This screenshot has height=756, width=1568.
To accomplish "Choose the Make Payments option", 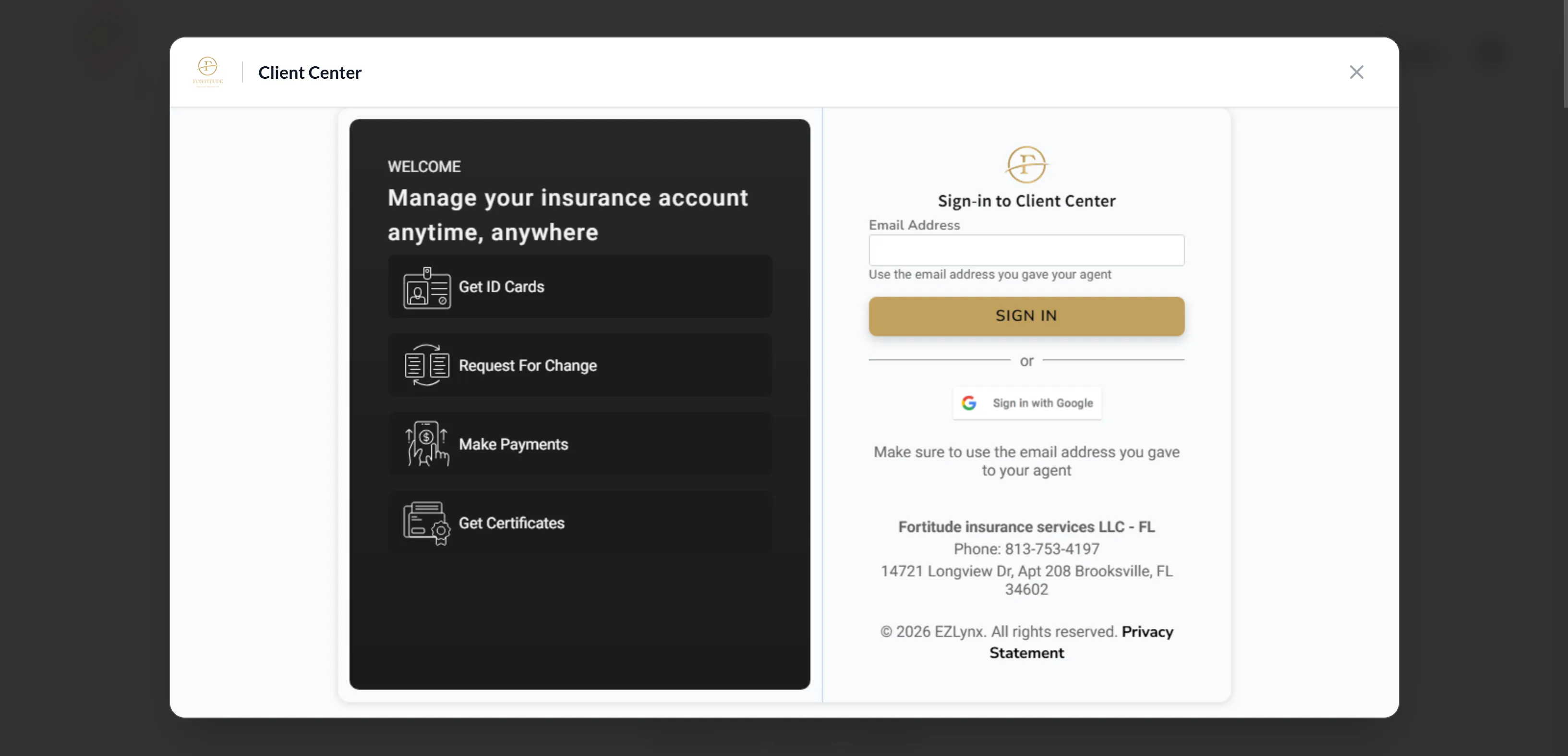I will click(x=580, y=443).
